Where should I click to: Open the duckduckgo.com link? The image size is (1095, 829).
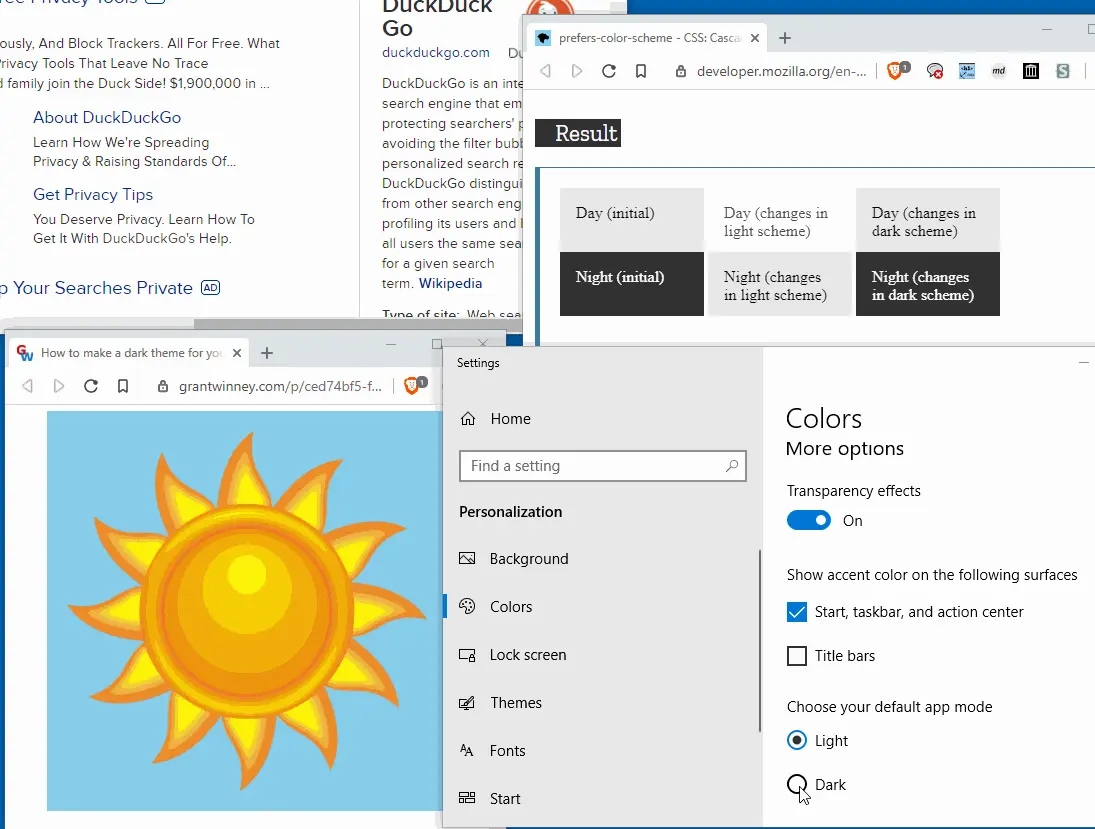(x=436, y=52)
